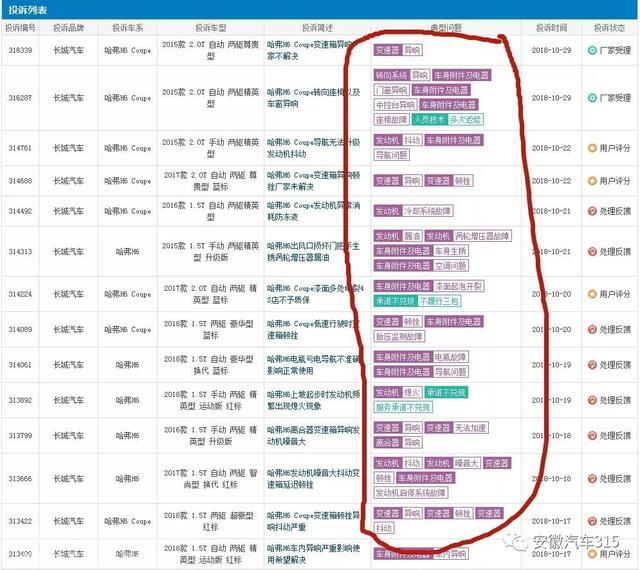Click the 空调问题 tag

(x=450, y=266)
